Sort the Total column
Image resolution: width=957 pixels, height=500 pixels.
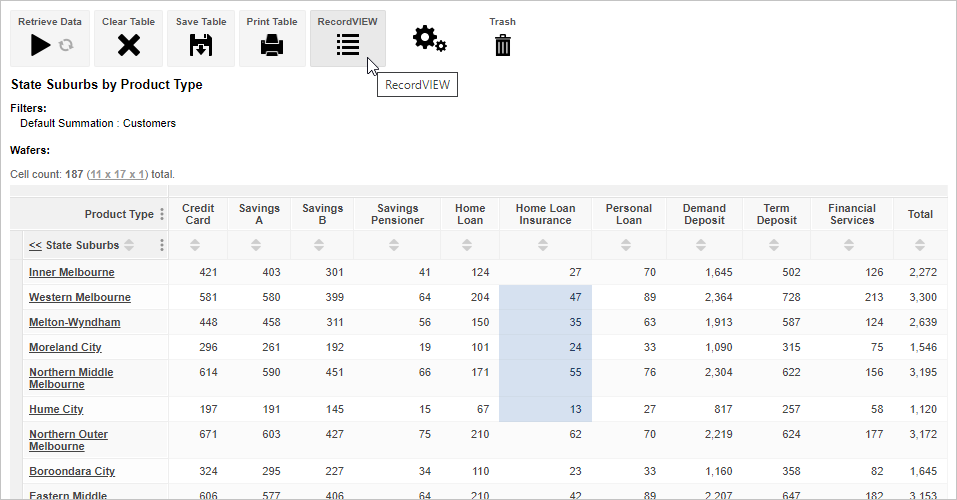(x=919, y=245)
